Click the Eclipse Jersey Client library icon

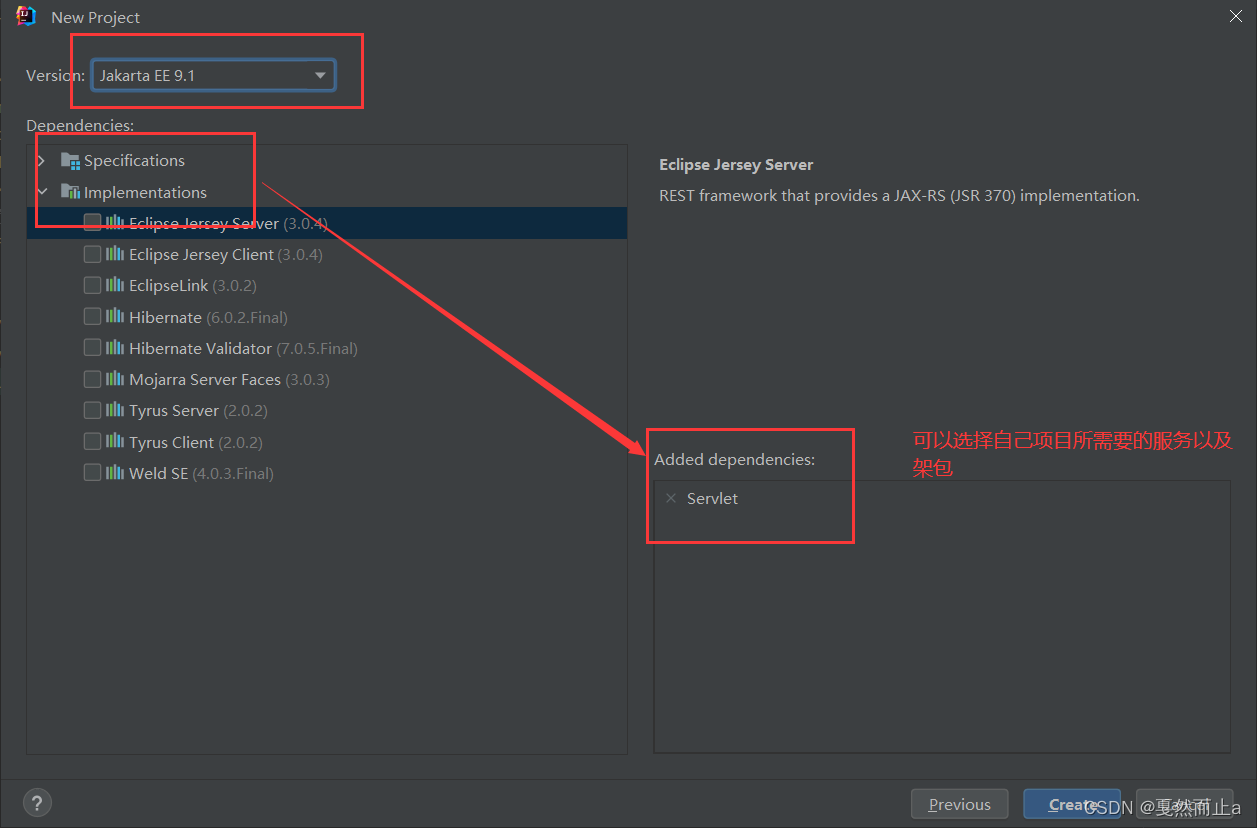pyautogui.click(x=115, y=254)
